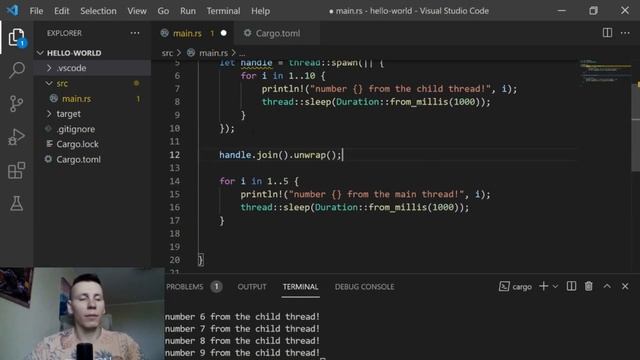
Task: Split the editor to the right
Action: 607,33
